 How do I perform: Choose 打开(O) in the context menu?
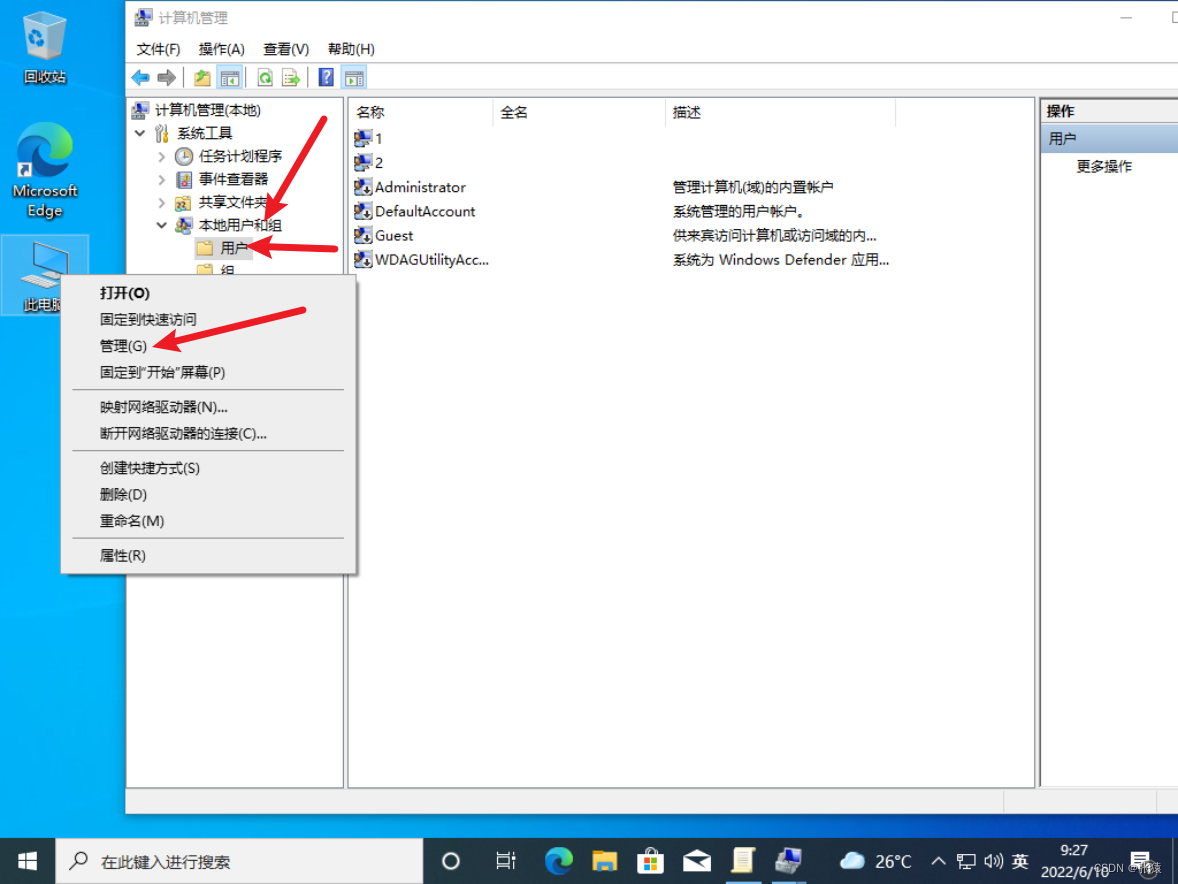pos(208,293)
